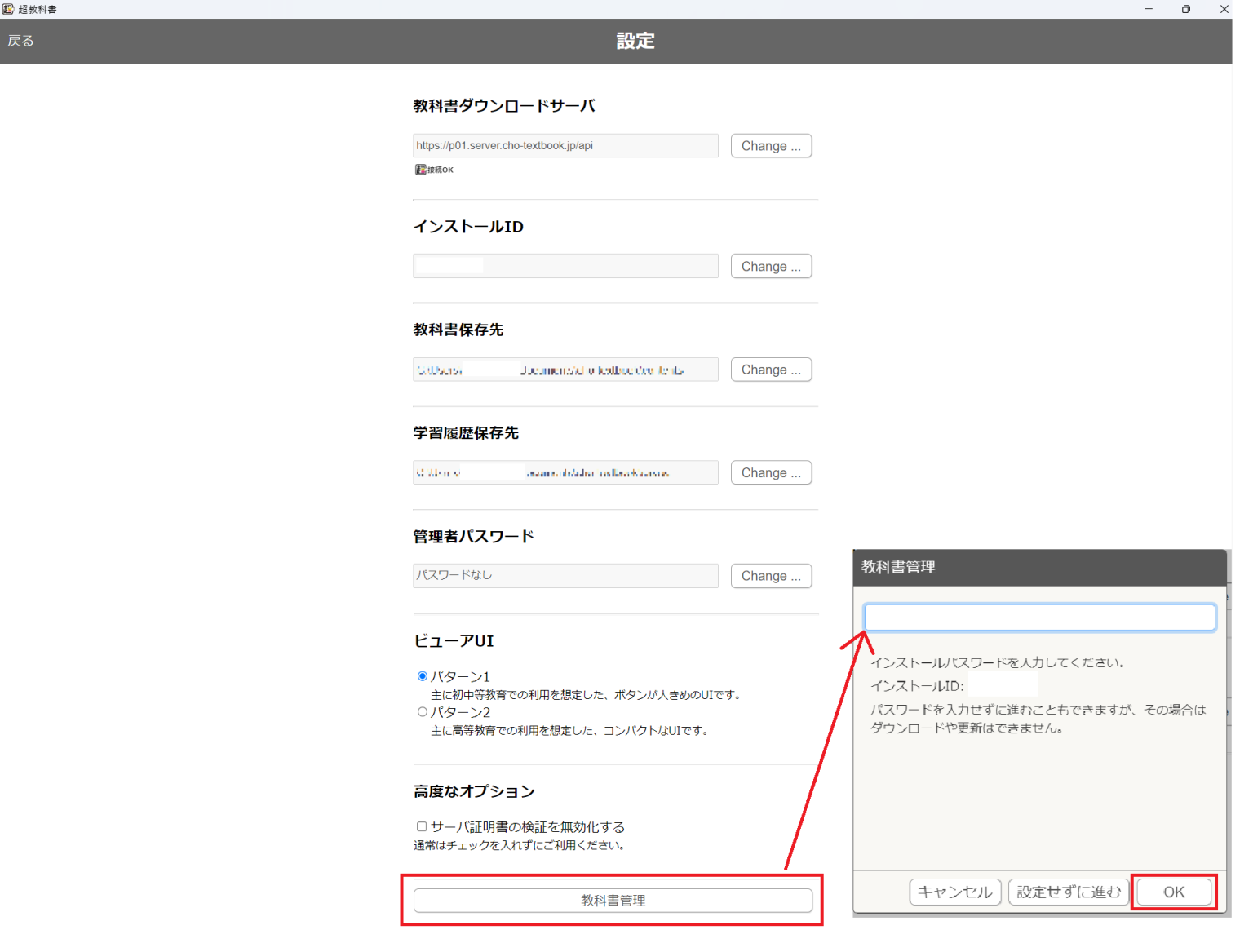Select the パターン1 radio button

[x=423, y=676]
